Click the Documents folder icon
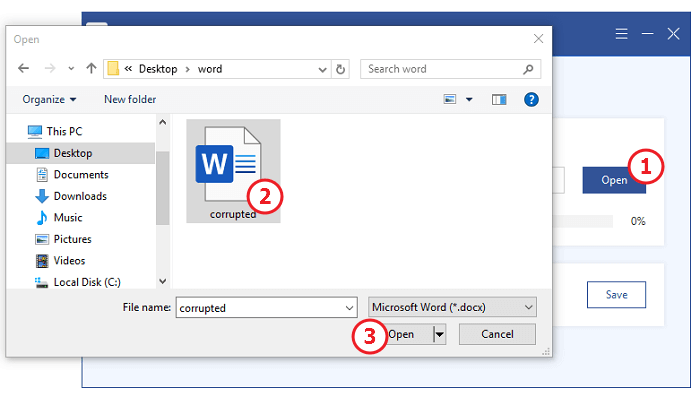This screenshot has width=700, height=397. pos(42,175)
